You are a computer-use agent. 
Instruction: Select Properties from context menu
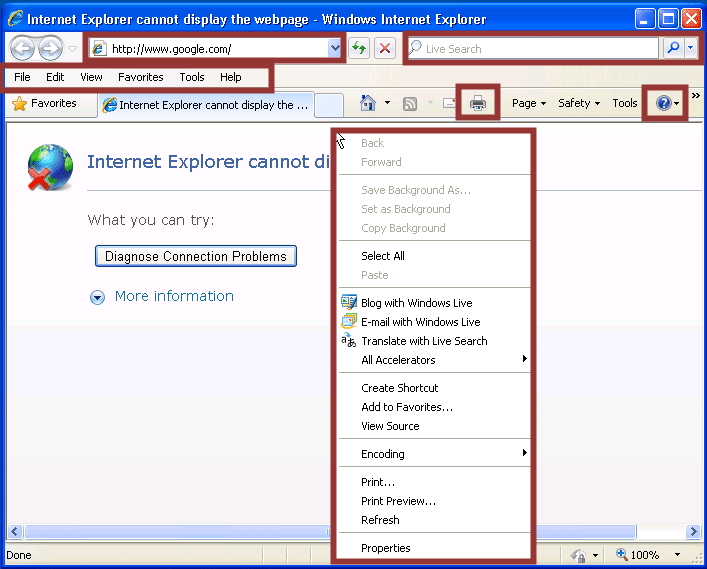click(x=386, y=548)
